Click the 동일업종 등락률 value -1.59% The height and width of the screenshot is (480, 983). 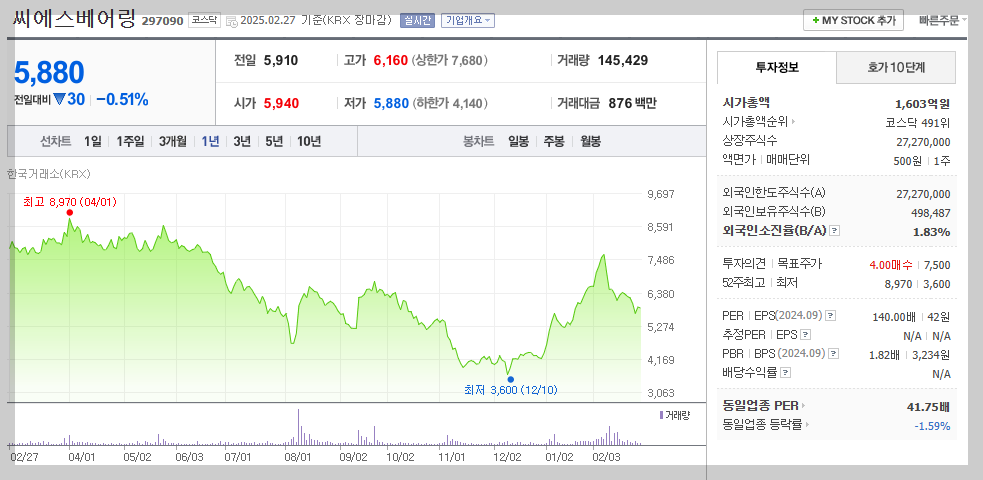pos(932,426)
